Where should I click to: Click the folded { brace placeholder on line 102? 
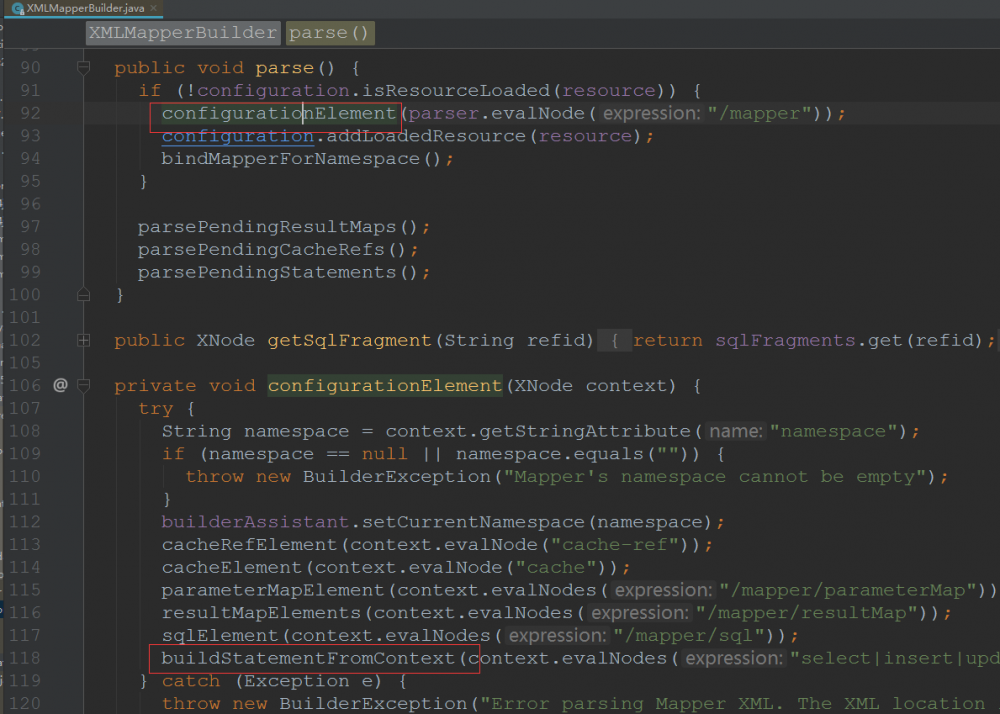tap(615, 340)
